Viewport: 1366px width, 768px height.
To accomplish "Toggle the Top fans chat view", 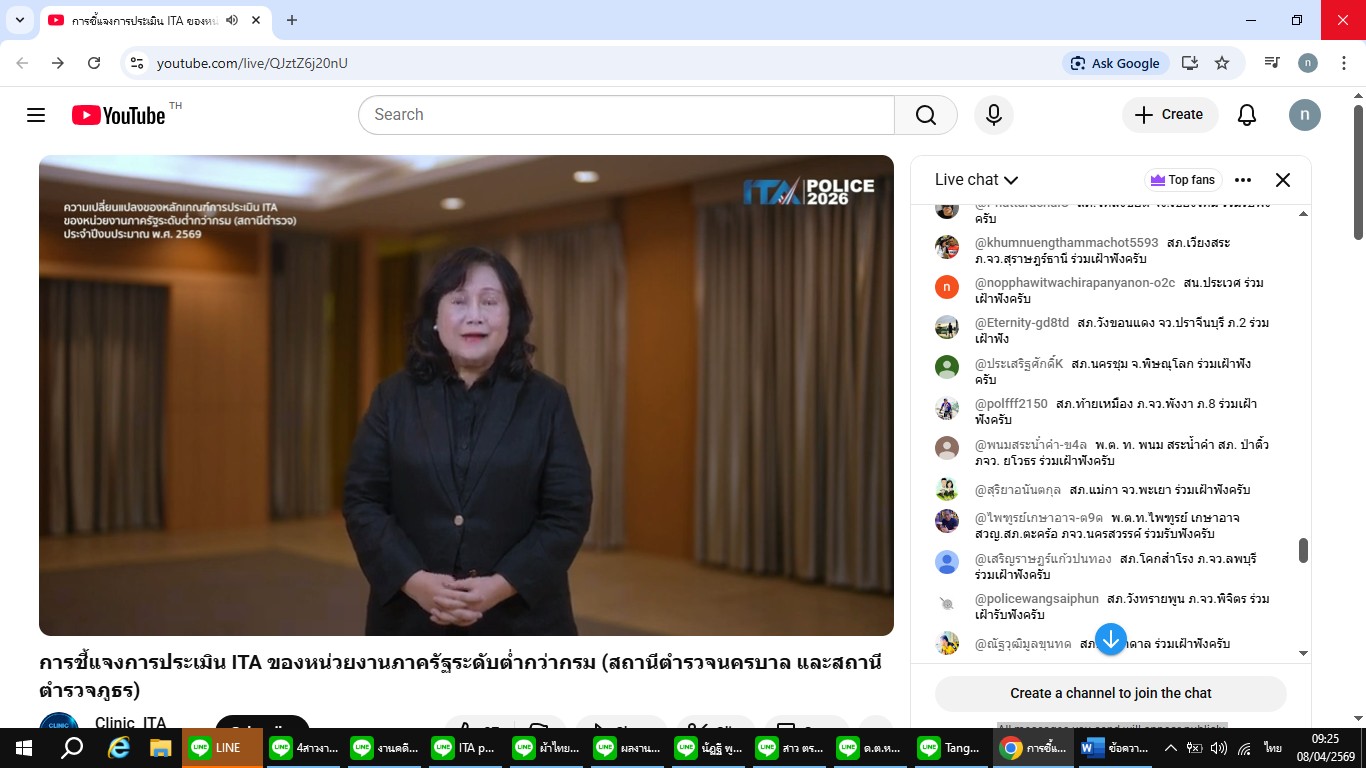I will tap(1183, 180).
